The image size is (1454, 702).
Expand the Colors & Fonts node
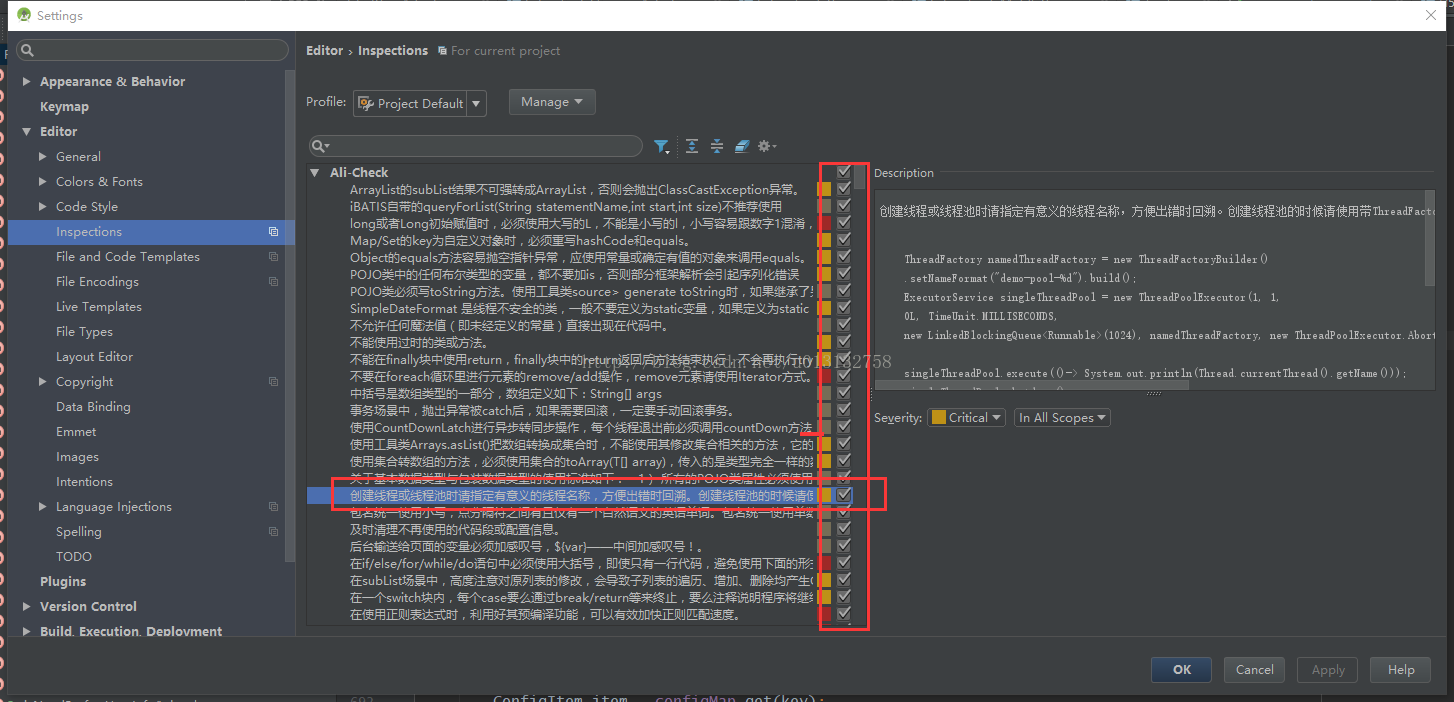click(43, 182)
